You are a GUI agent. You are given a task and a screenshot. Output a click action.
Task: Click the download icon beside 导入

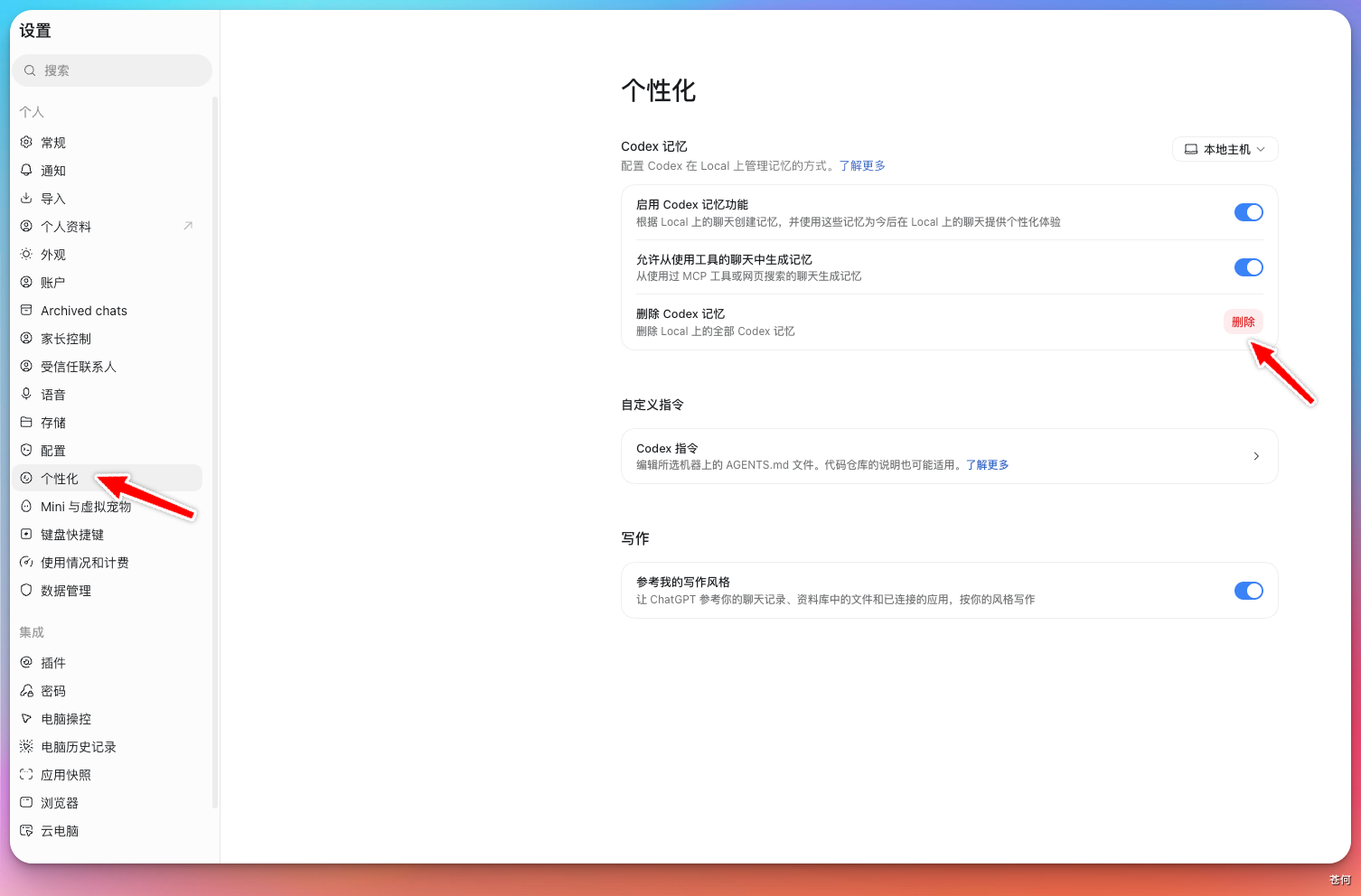click(x=26, y=198)
